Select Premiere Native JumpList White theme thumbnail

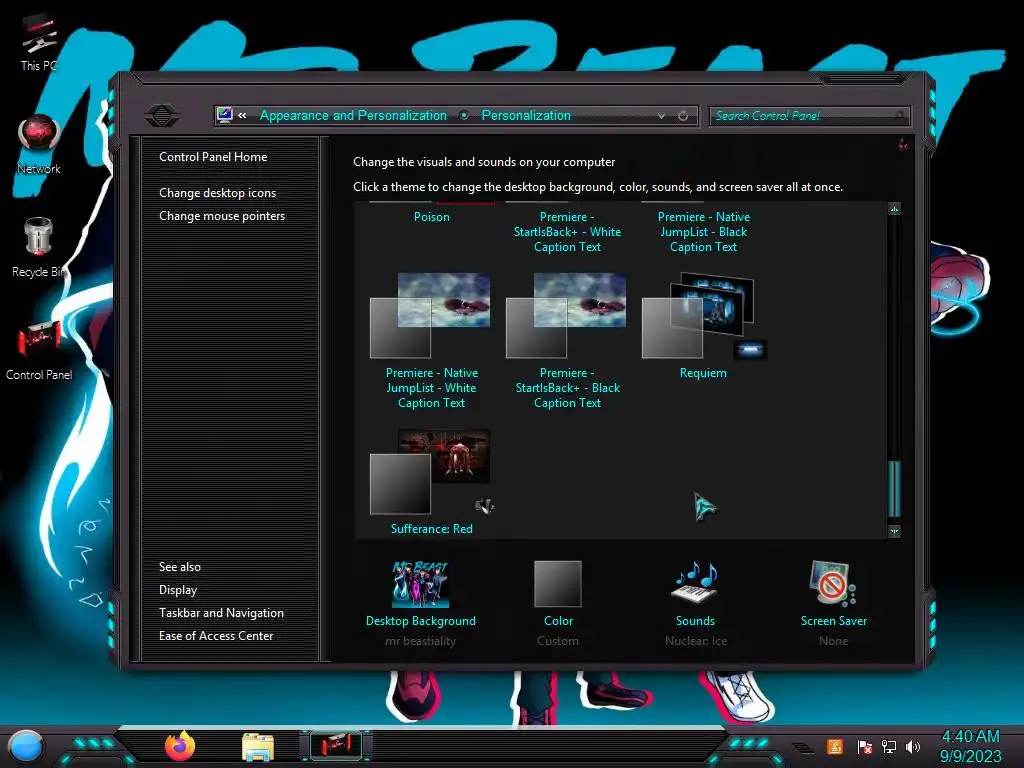430,316
